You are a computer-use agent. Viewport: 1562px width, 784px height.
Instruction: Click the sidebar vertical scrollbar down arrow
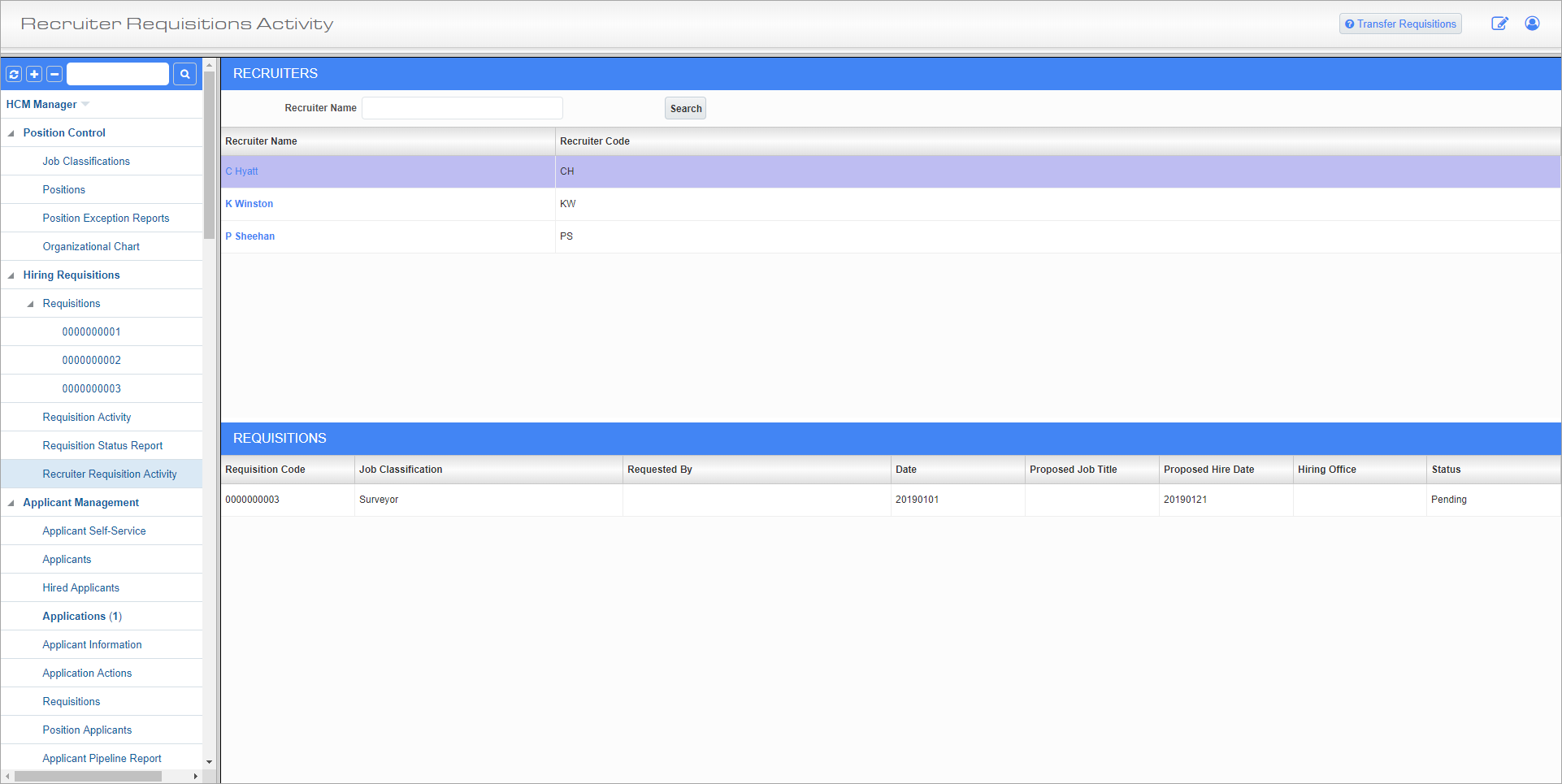pos(209,762)
